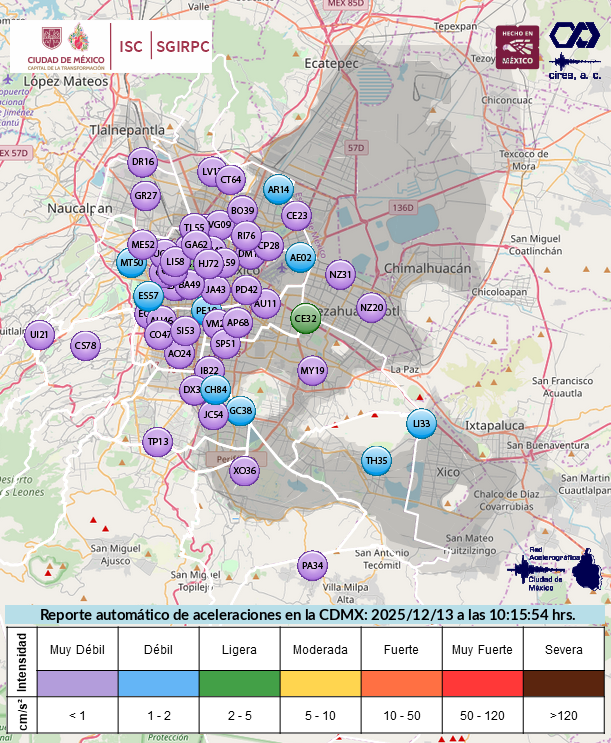Open the PA34 station marker

click(x=313, y=567)
